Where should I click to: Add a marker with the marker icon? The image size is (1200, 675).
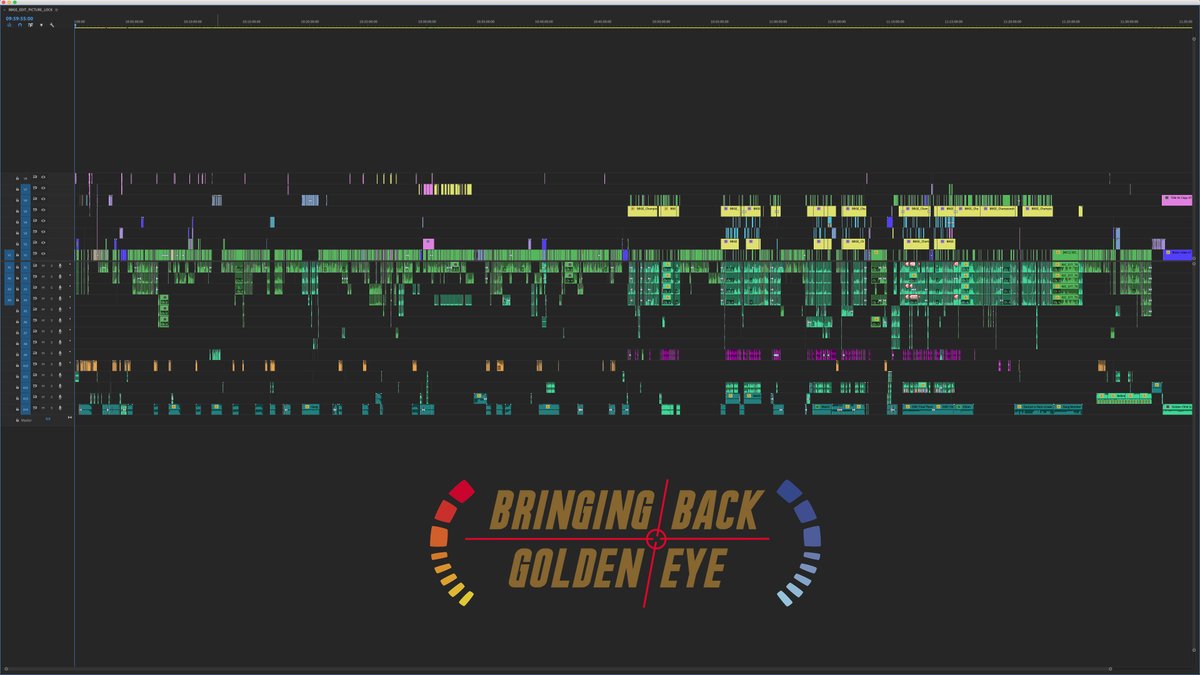(41, 25)
